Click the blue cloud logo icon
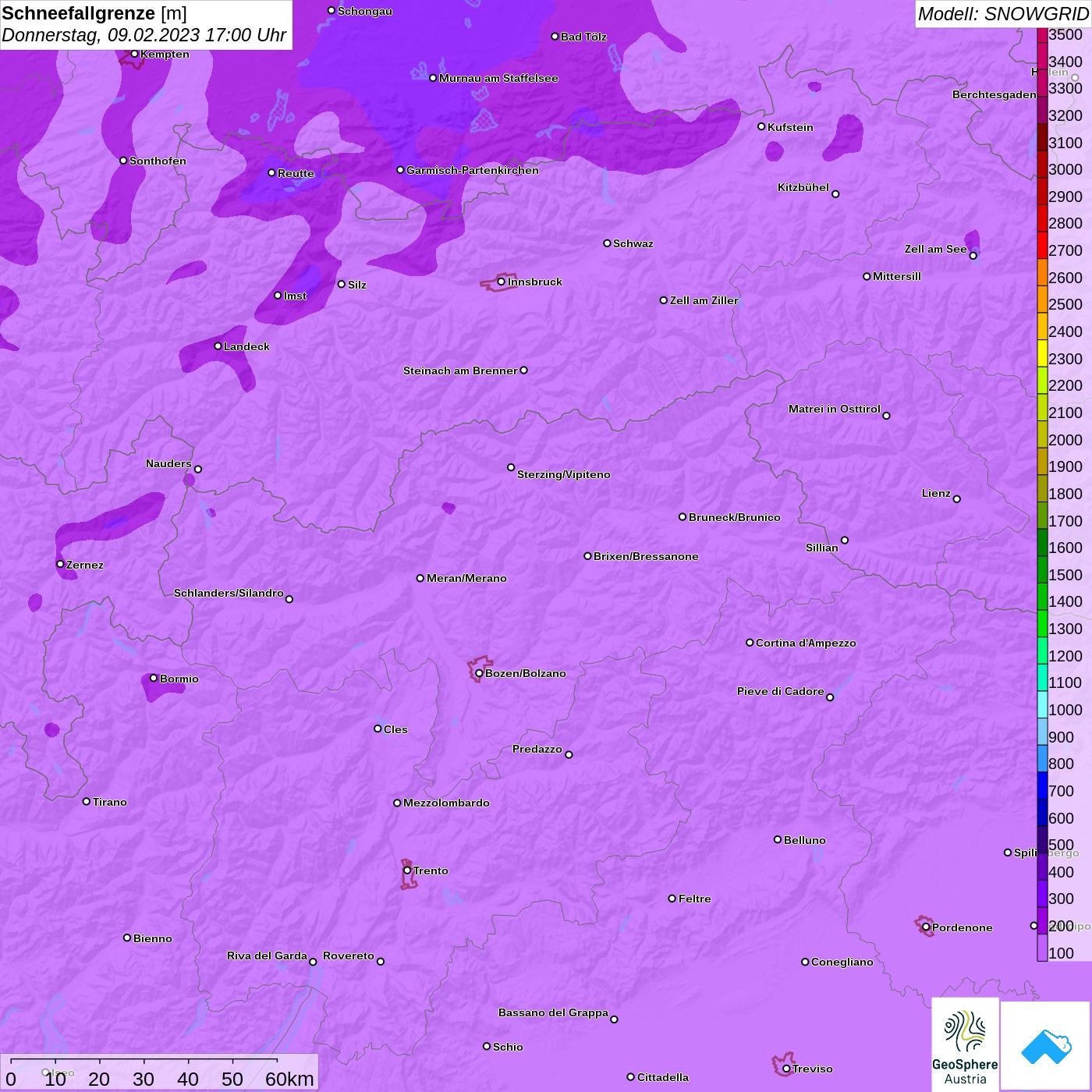1092x1092 pixels. click(1045, 1046)
